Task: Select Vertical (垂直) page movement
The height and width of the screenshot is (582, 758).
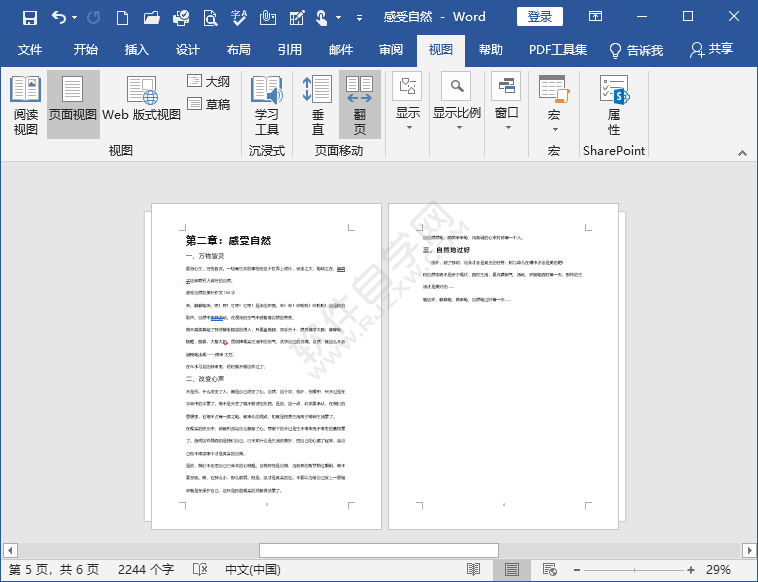Action: [x=318, y=105]
